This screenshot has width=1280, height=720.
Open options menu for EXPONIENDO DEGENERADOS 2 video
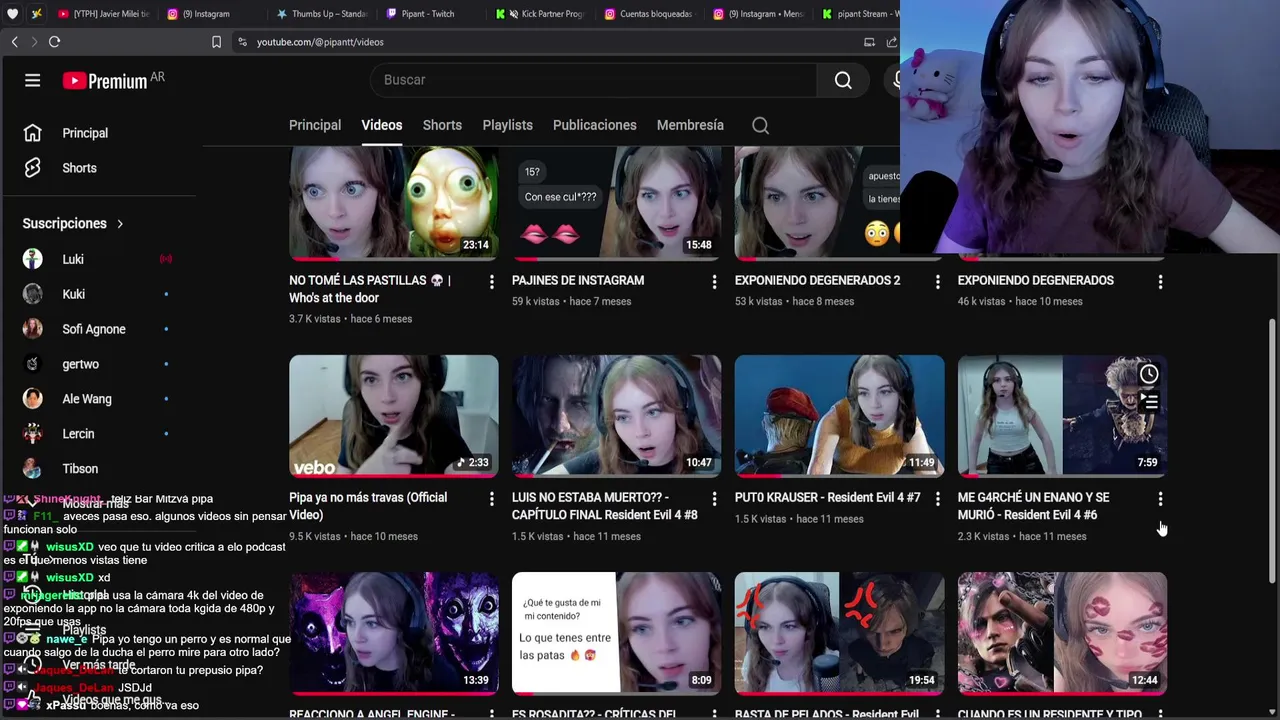(937, 283)
